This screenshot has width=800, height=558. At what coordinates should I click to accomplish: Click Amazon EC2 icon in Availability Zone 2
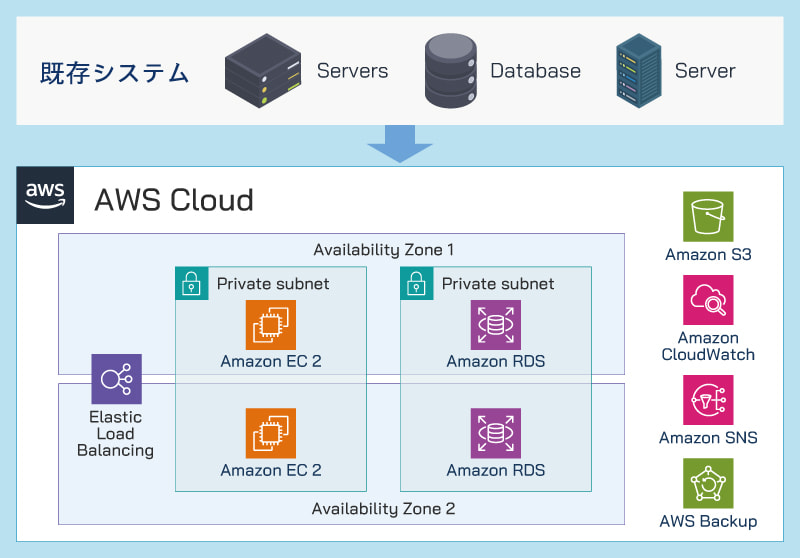coord(271,433)
